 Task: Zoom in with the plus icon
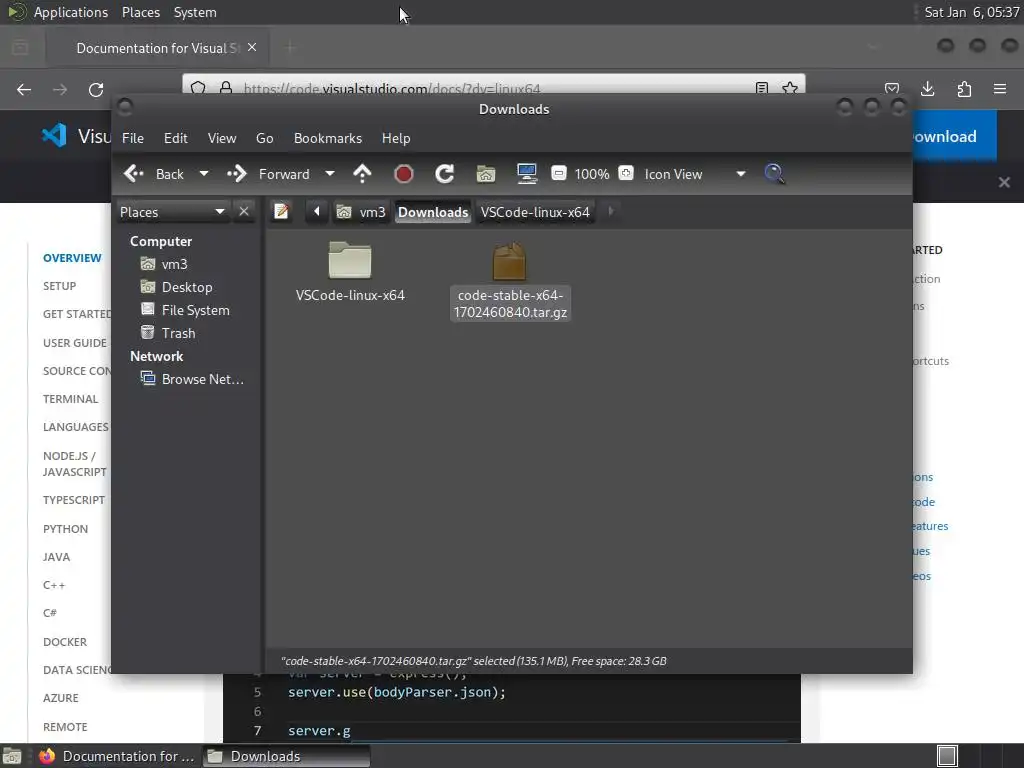[x=626, y=173]
